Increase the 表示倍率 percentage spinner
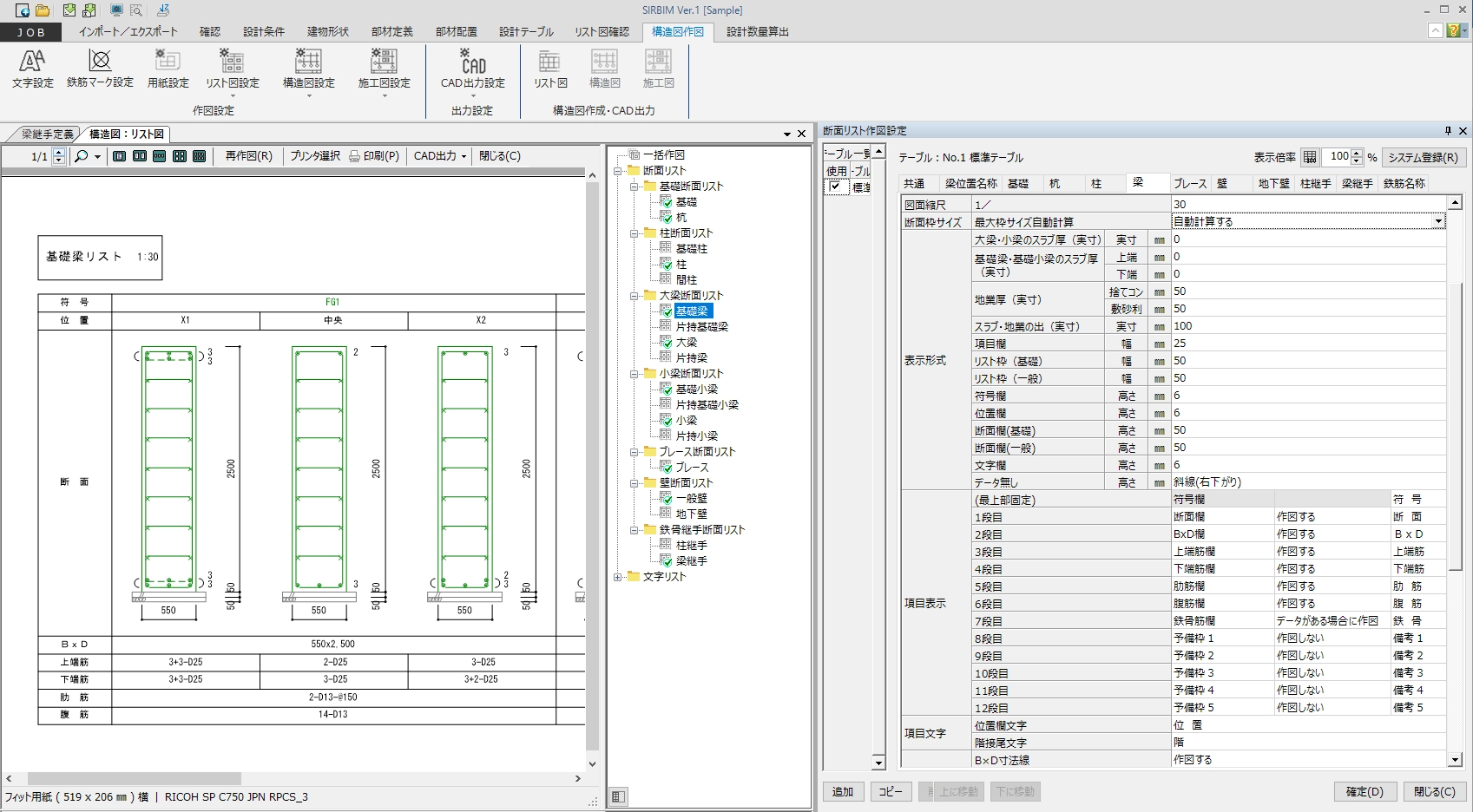 point(1358,153)
